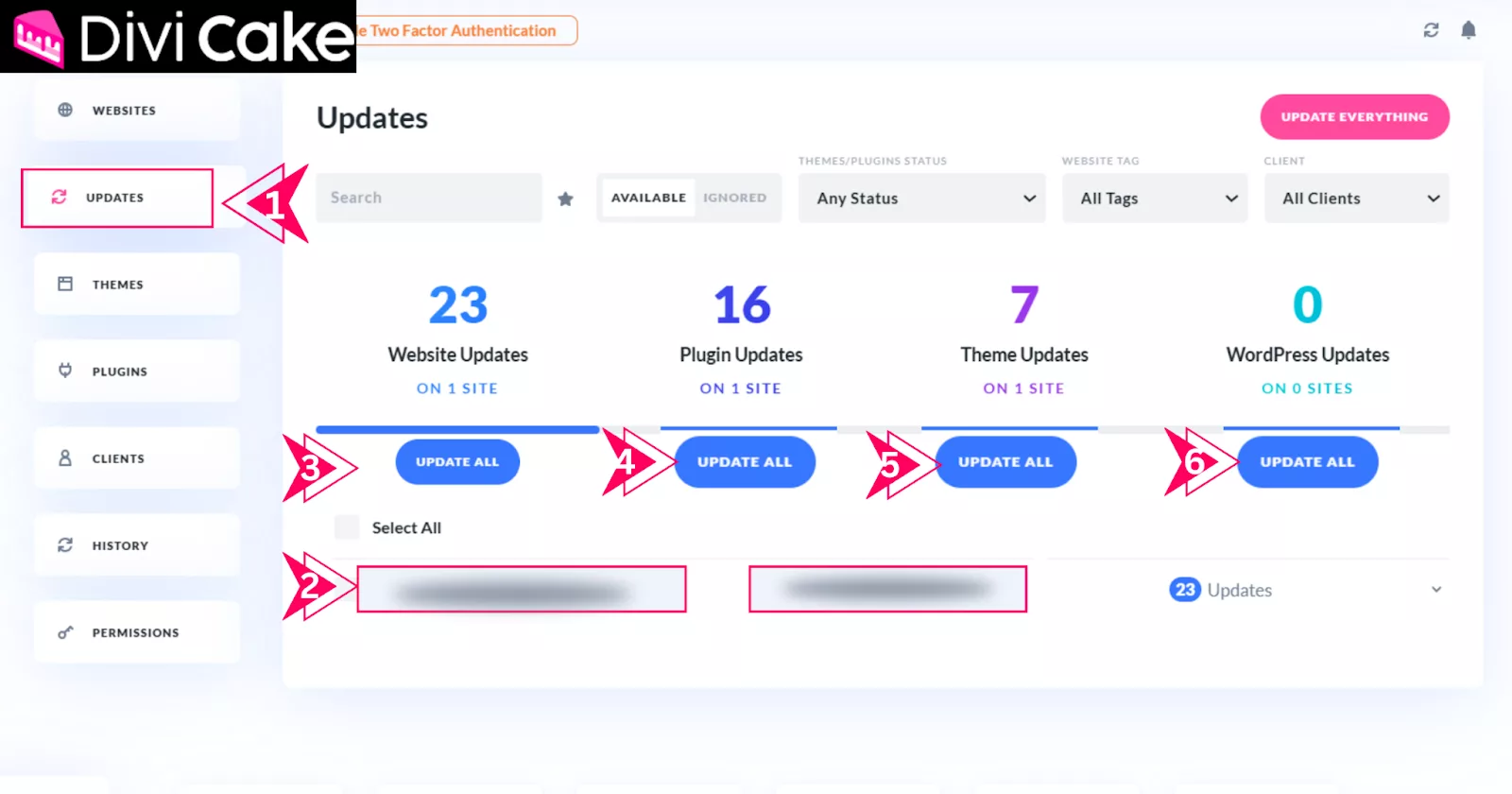Click Update All under WordPress Updates

[x=1307, y=461]
